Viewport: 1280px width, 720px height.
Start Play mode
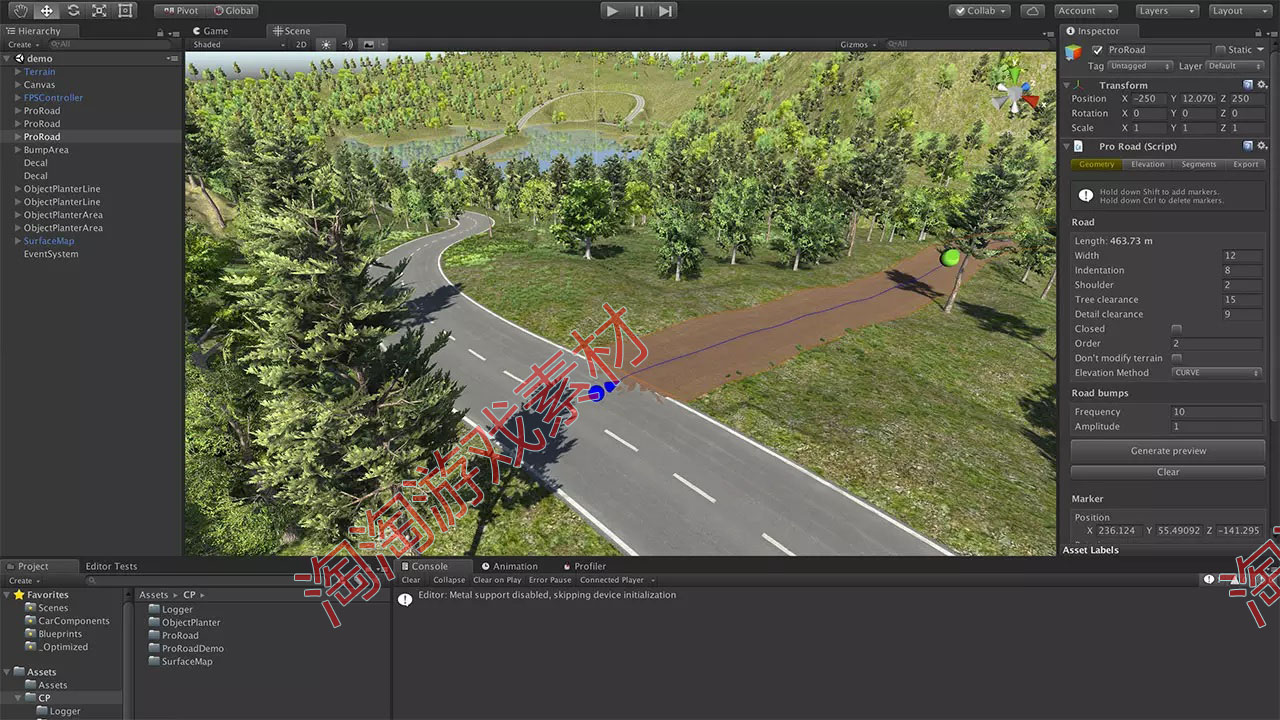[613, 10]
